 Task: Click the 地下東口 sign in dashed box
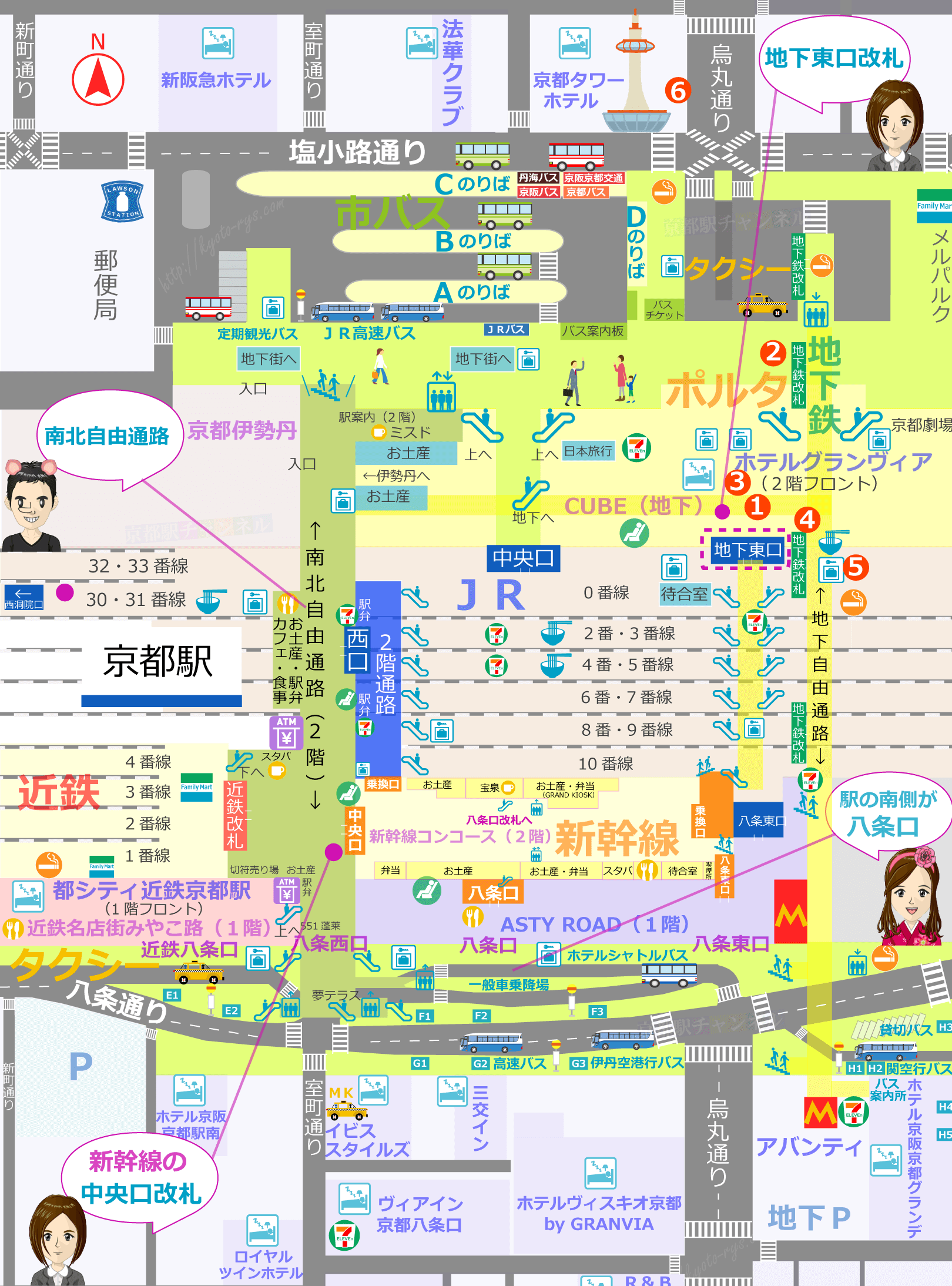click(x=747, y=550)
